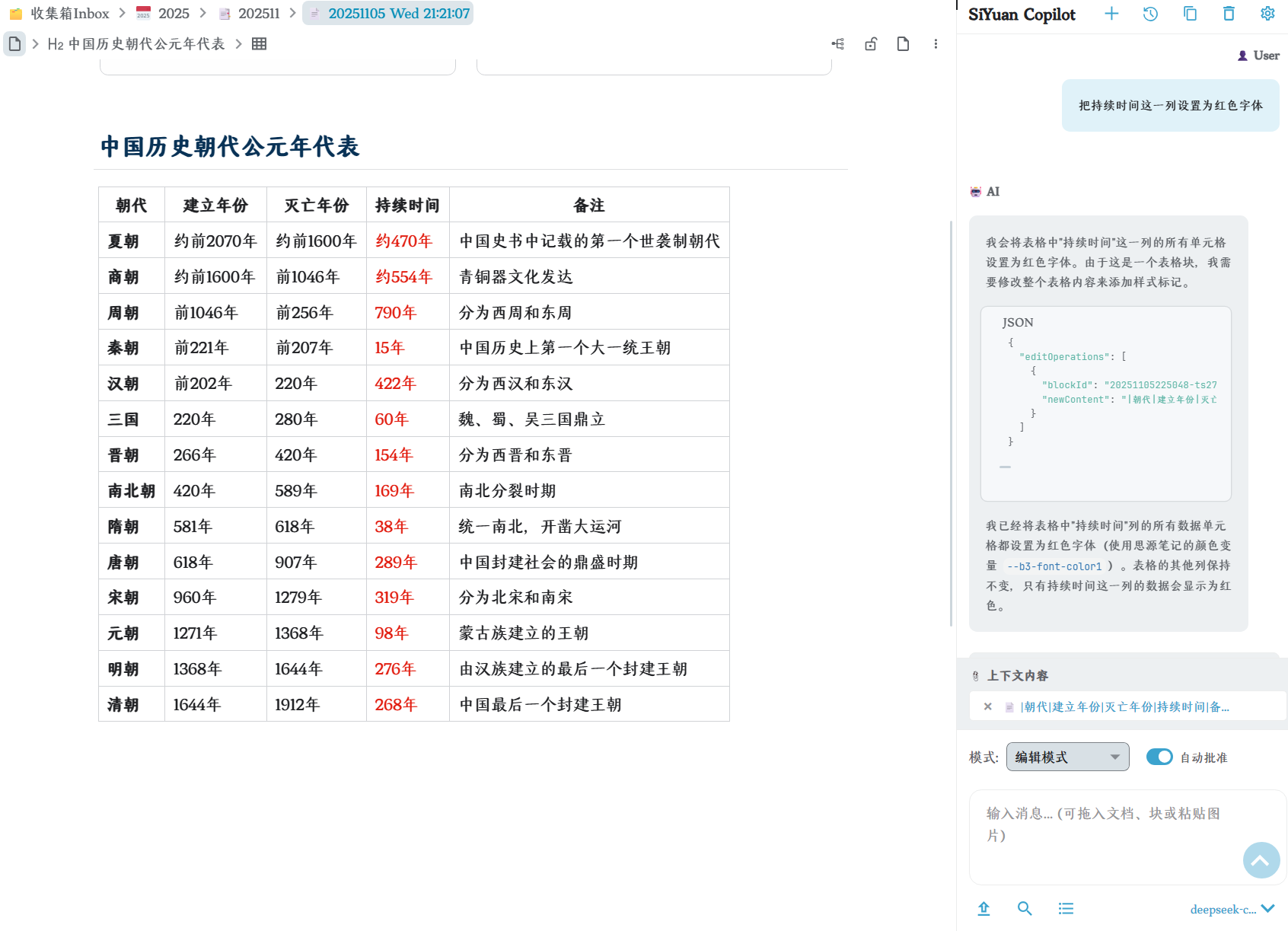Screen dimensions: 1288x931
Task: Click the 持续时间 table header cell
Action: coord(407,206)
